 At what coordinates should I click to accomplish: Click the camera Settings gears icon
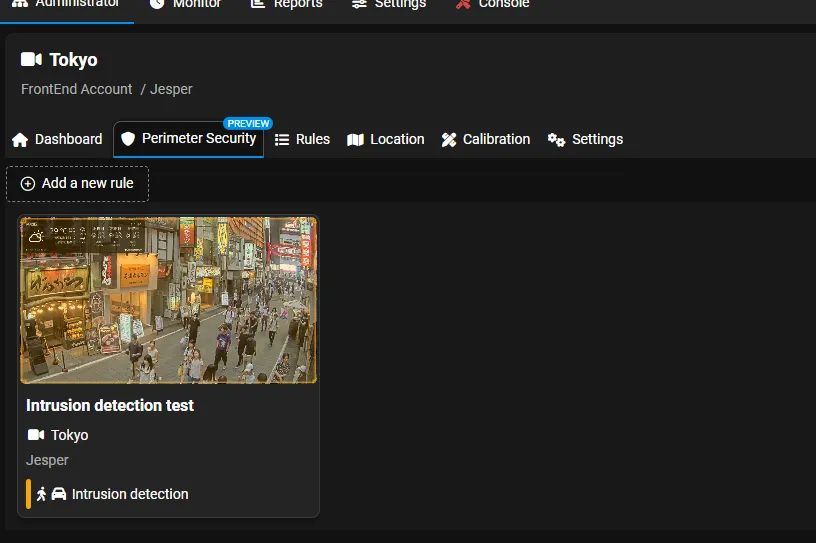(556, 140)
